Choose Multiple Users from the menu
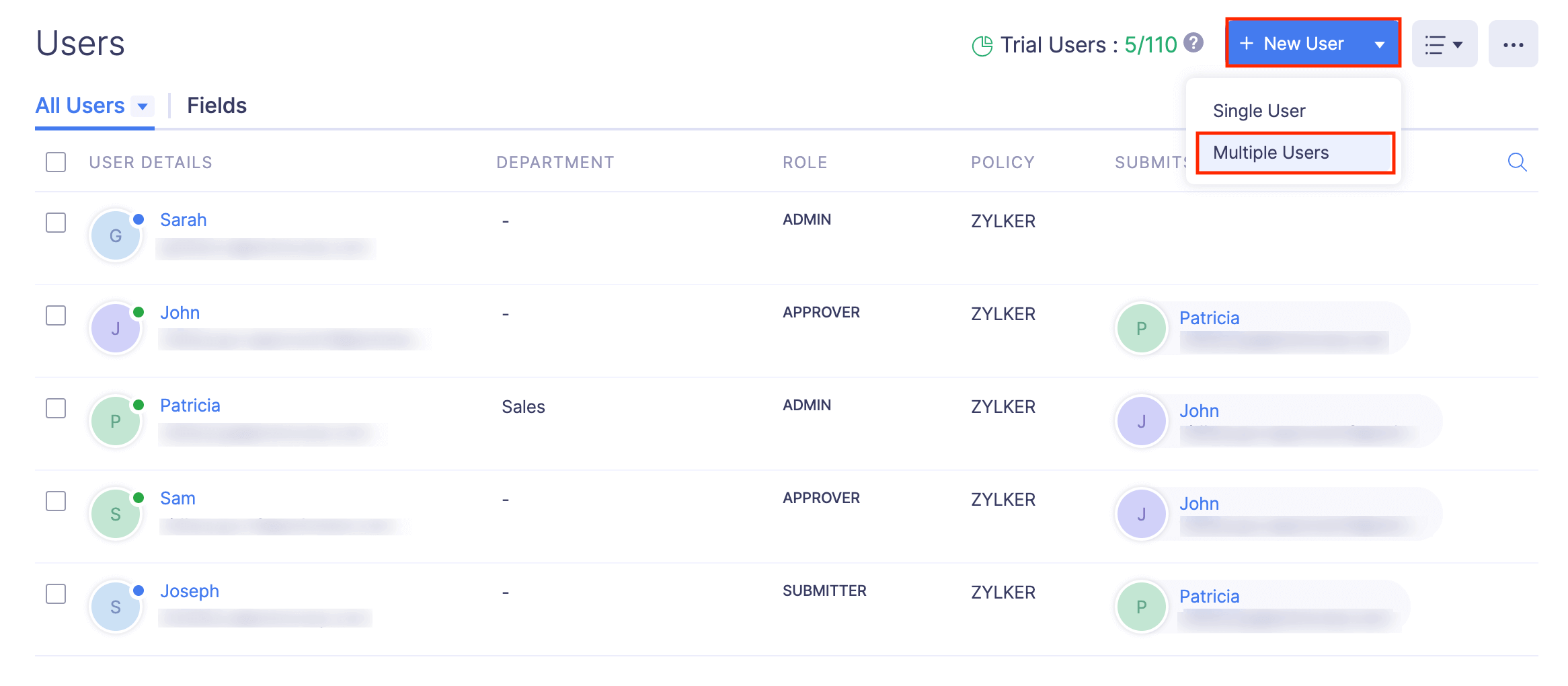Viewport: 1568px width, 686px height. [x=1270, y=152]
